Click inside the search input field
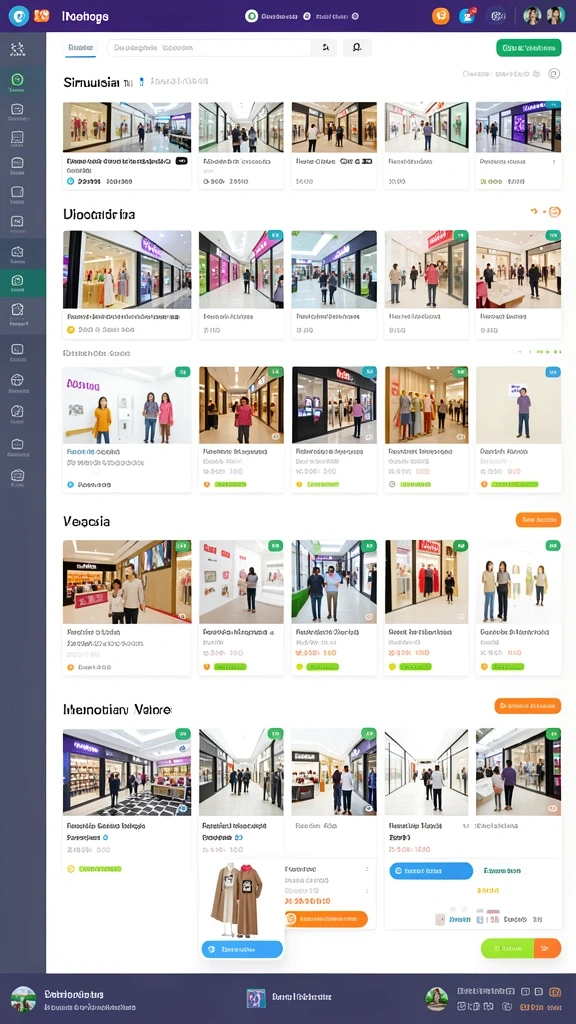Image resolution: width=576 pixels, height=1024 pixels. (209, 48)
